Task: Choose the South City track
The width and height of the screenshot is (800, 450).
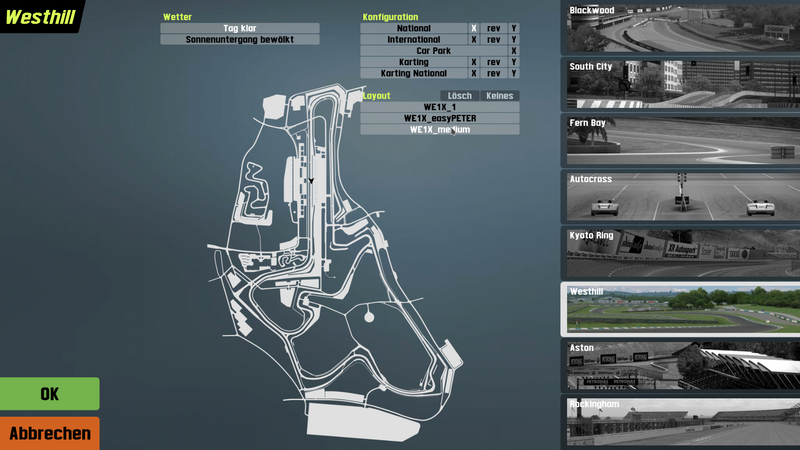Action: coord(682,84)
